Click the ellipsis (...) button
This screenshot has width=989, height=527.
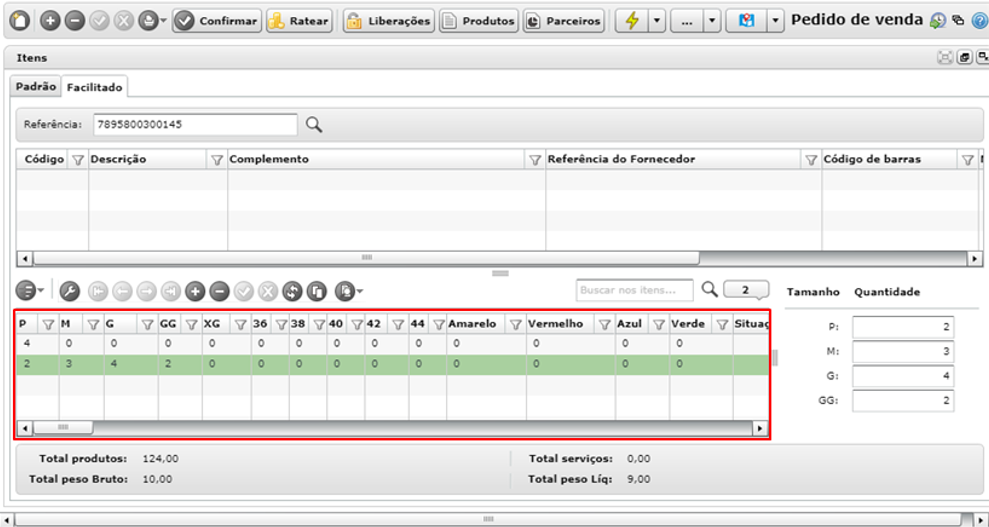pyautogui.click(x=687, y=21)
